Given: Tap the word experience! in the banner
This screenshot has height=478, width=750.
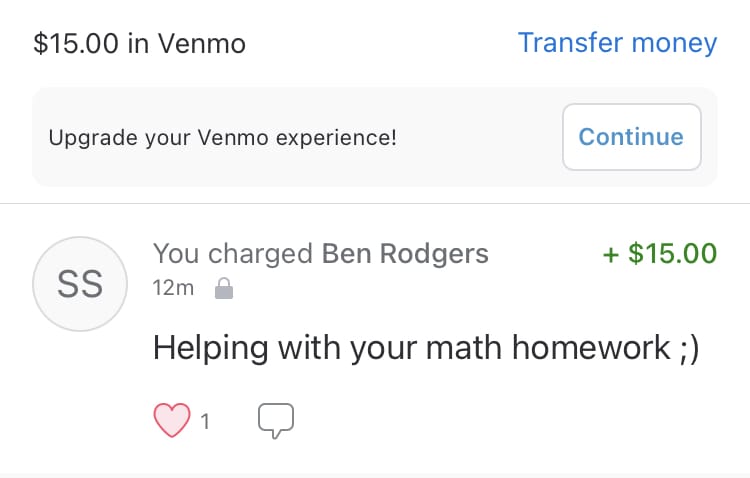Looking at the screenshot, I should point(336,138).
